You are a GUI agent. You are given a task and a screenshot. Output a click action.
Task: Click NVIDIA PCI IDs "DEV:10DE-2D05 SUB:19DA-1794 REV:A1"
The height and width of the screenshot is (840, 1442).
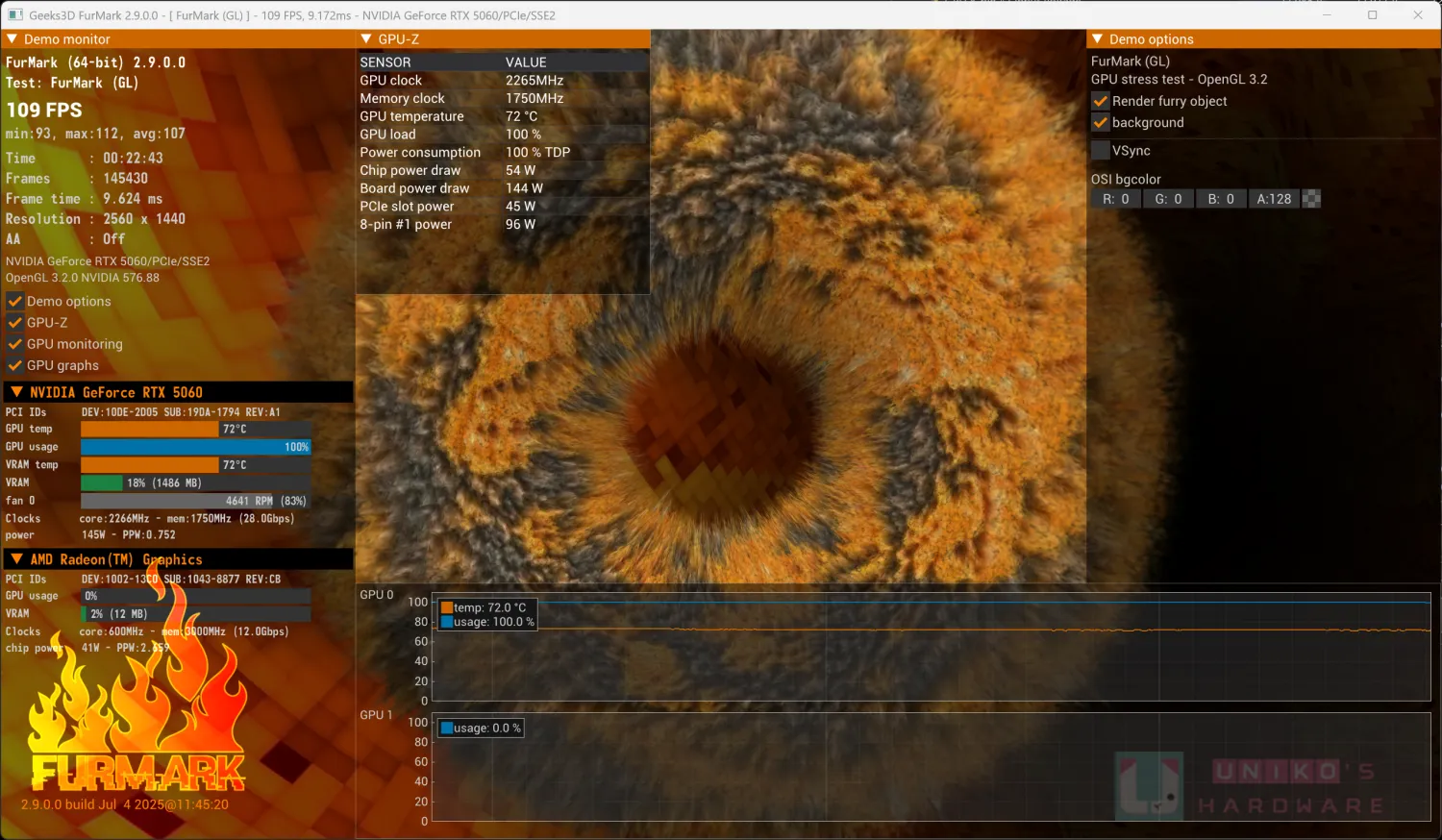pos(181,412)
